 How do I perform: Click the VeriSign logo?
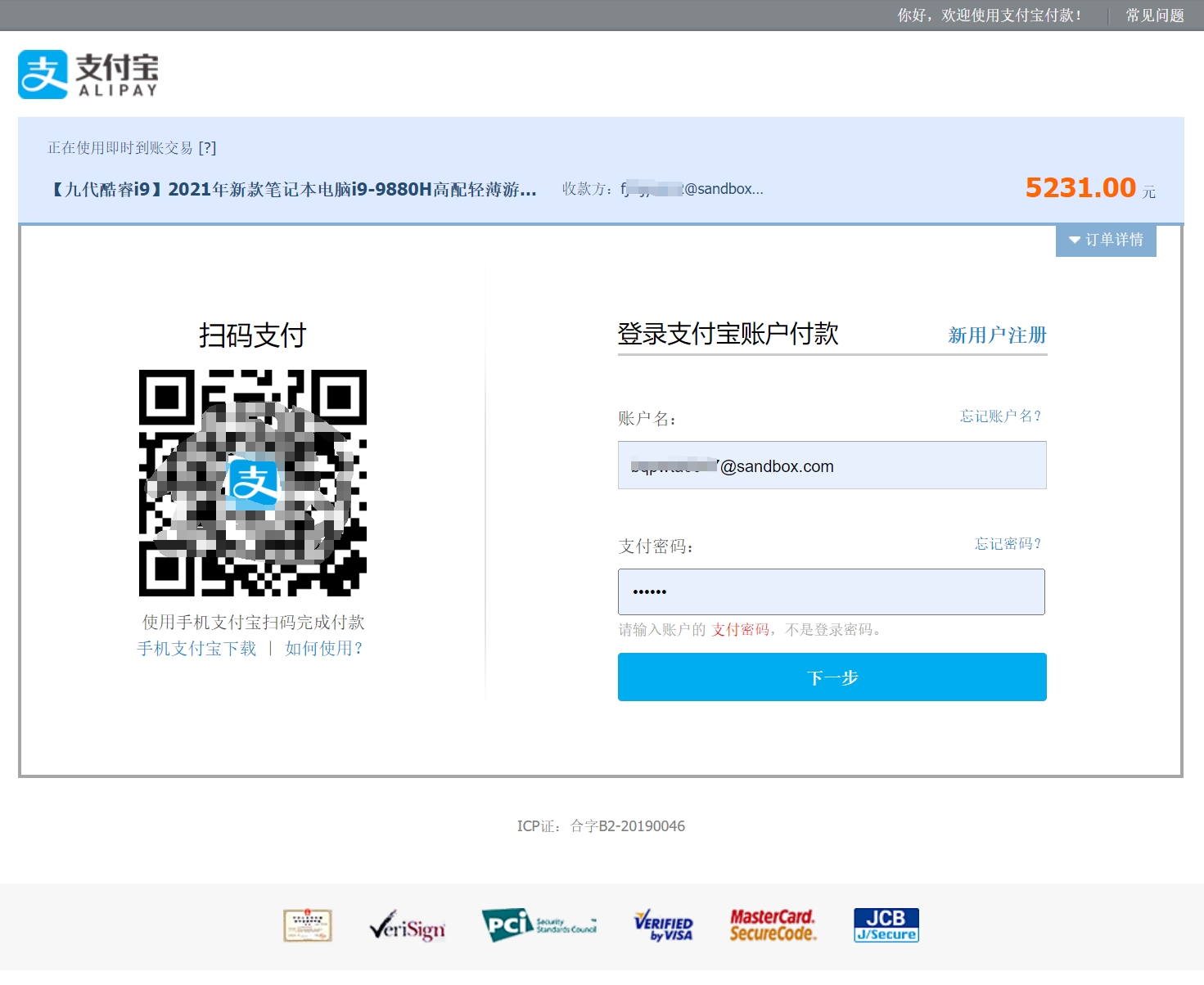(407, 927)
